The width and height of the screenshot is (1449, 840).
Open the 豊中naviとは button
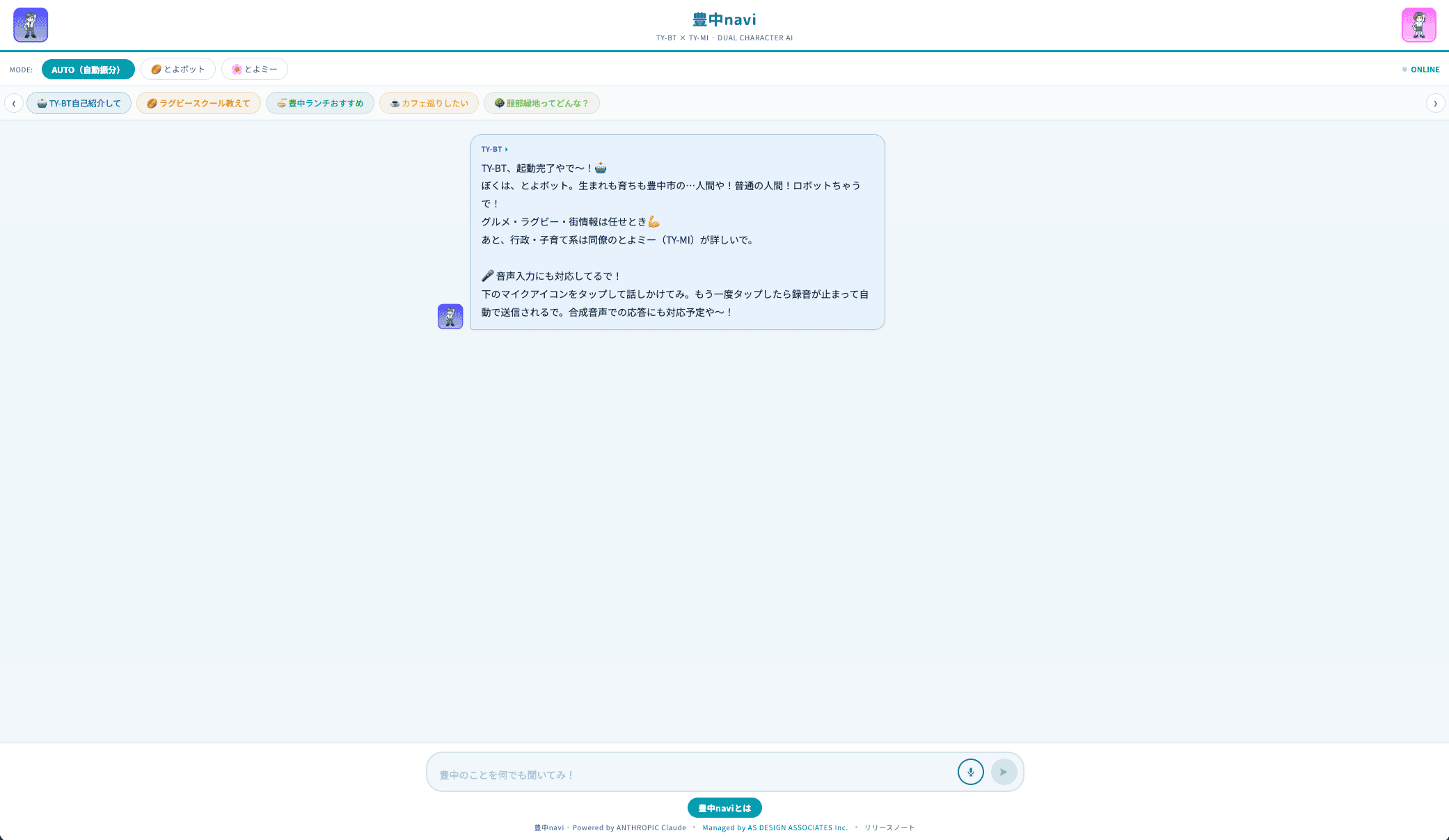[x=724, y=808]
